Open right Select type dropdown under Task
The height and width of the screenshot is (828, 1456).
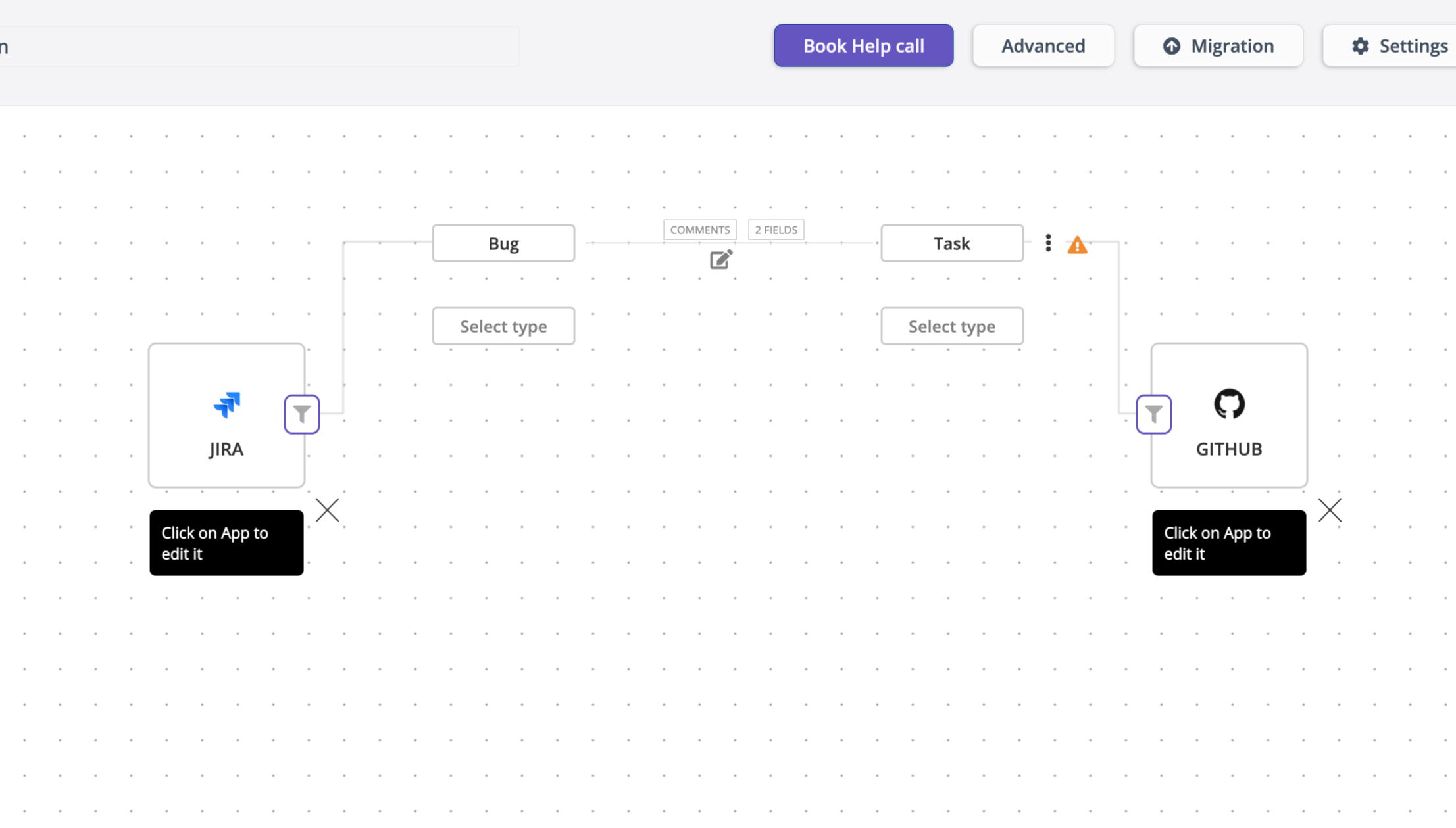click(x=951, y=326)
